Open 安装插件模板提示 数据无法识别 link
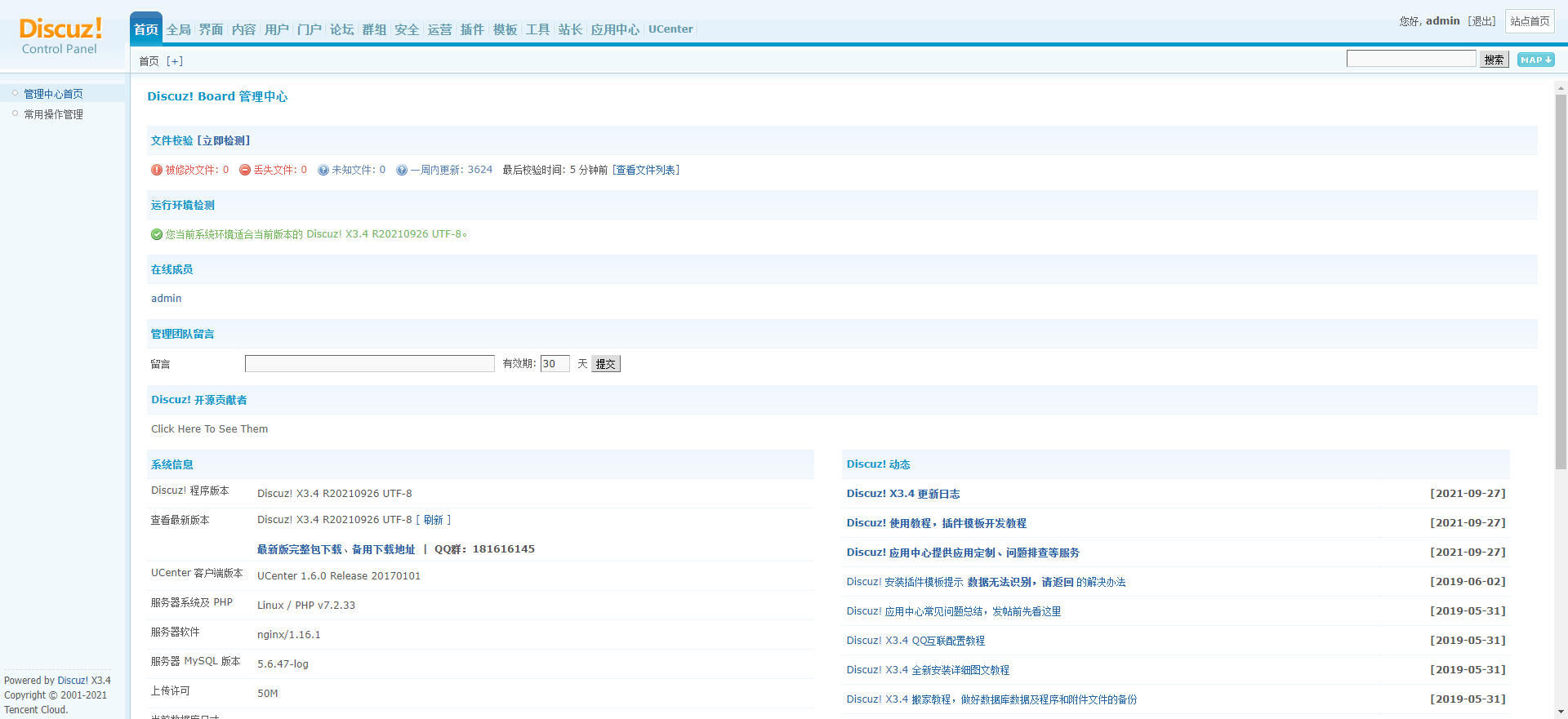The width and height of the screenshot is (1568, 719). coord(986,582)
